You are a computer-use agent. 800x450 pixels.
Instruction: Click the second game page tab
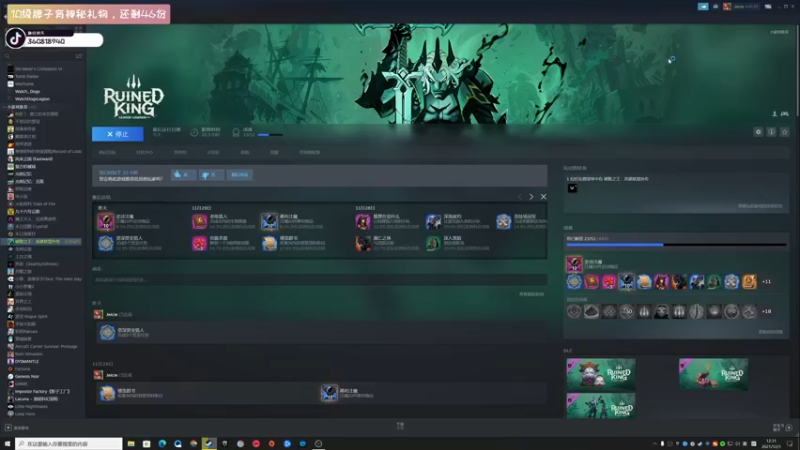pyautogui.click(x=144, y=153)
